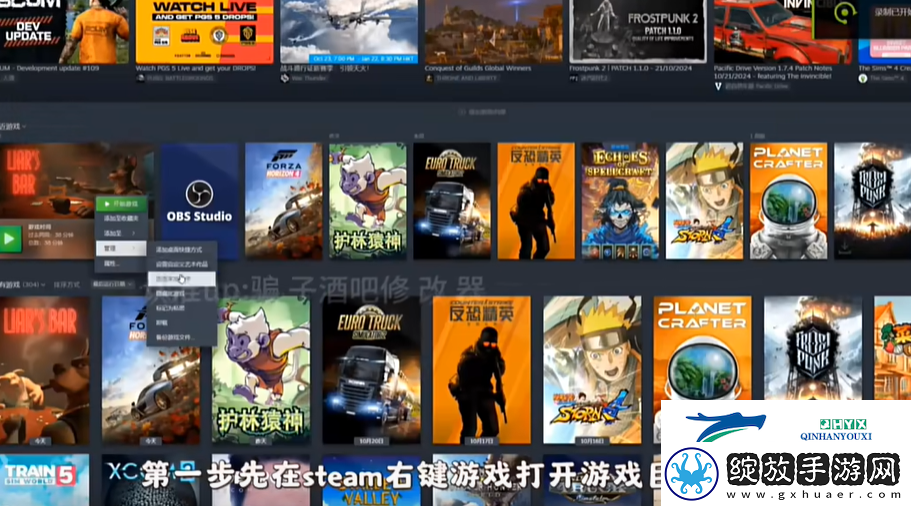Select 护林猿神 cover in recent games shelf

coord(368,201)
